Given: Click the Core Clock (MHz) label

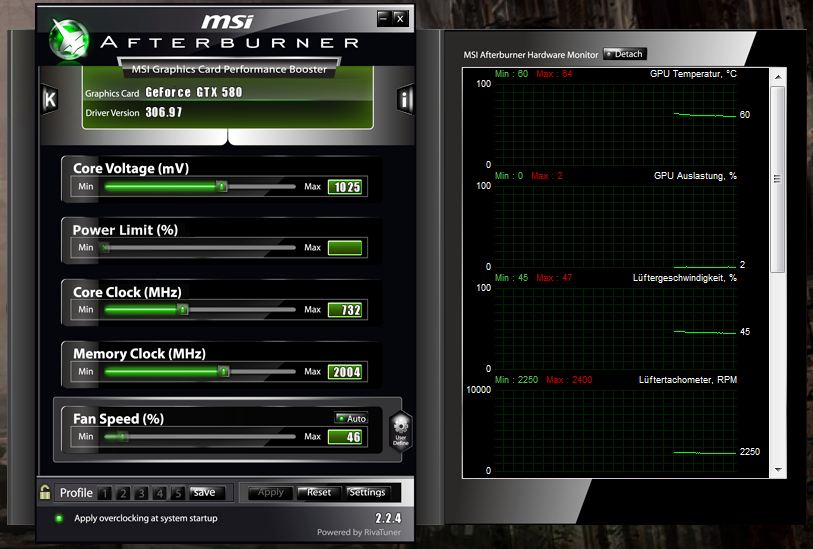Looking at the screenshot, I should point(127,292).
